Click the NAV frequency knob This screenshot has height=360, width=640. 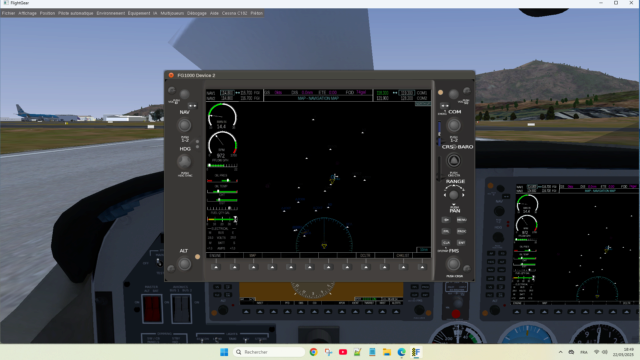click(184, 125)
